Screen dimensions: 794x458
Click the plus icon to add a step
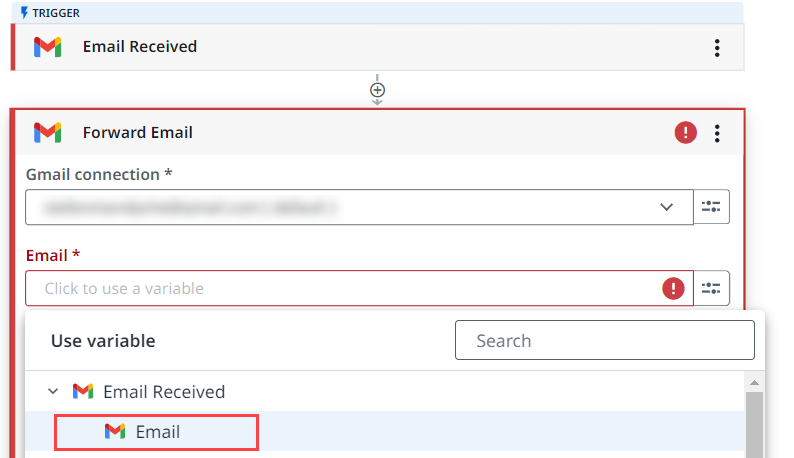(377, 90)
